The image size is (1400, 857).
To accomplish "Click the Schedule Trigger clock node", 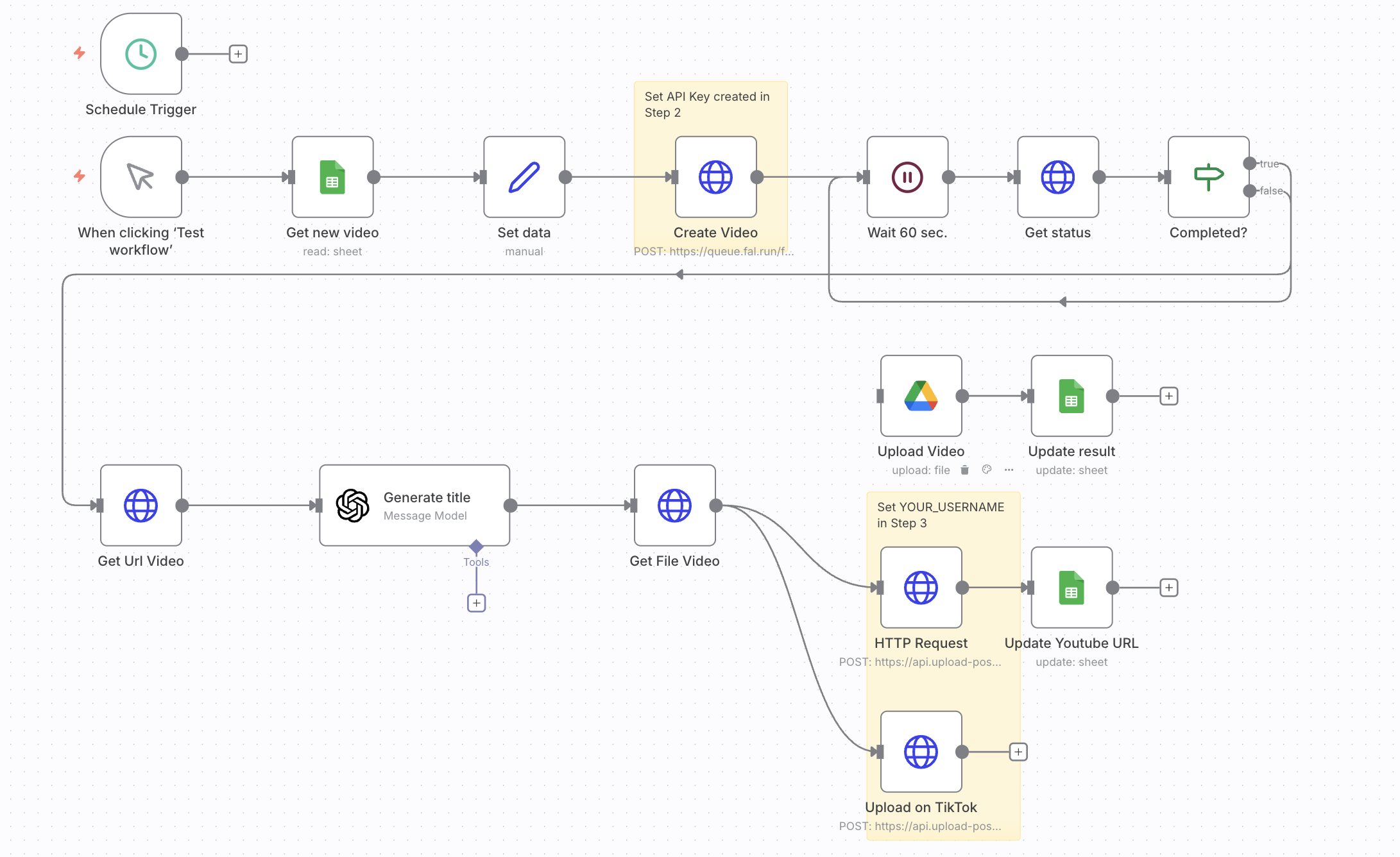I will (141, 54).
